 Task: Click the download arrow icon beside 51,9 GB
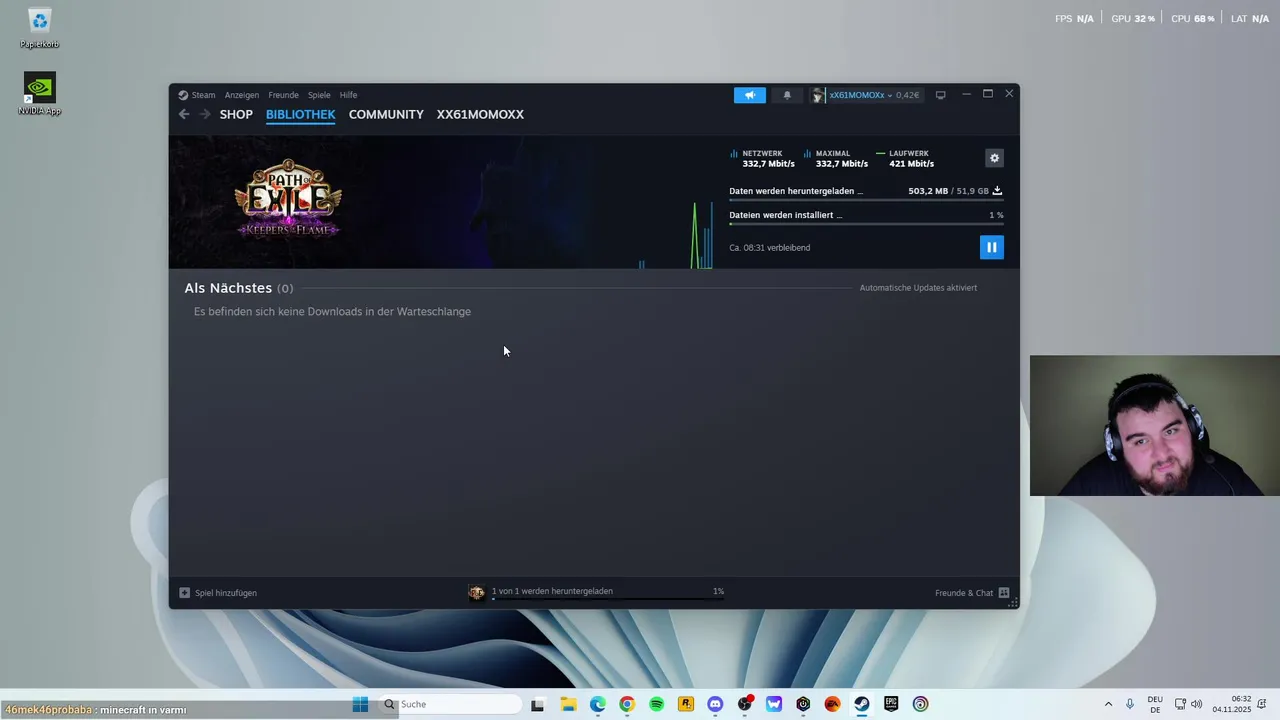997,190
